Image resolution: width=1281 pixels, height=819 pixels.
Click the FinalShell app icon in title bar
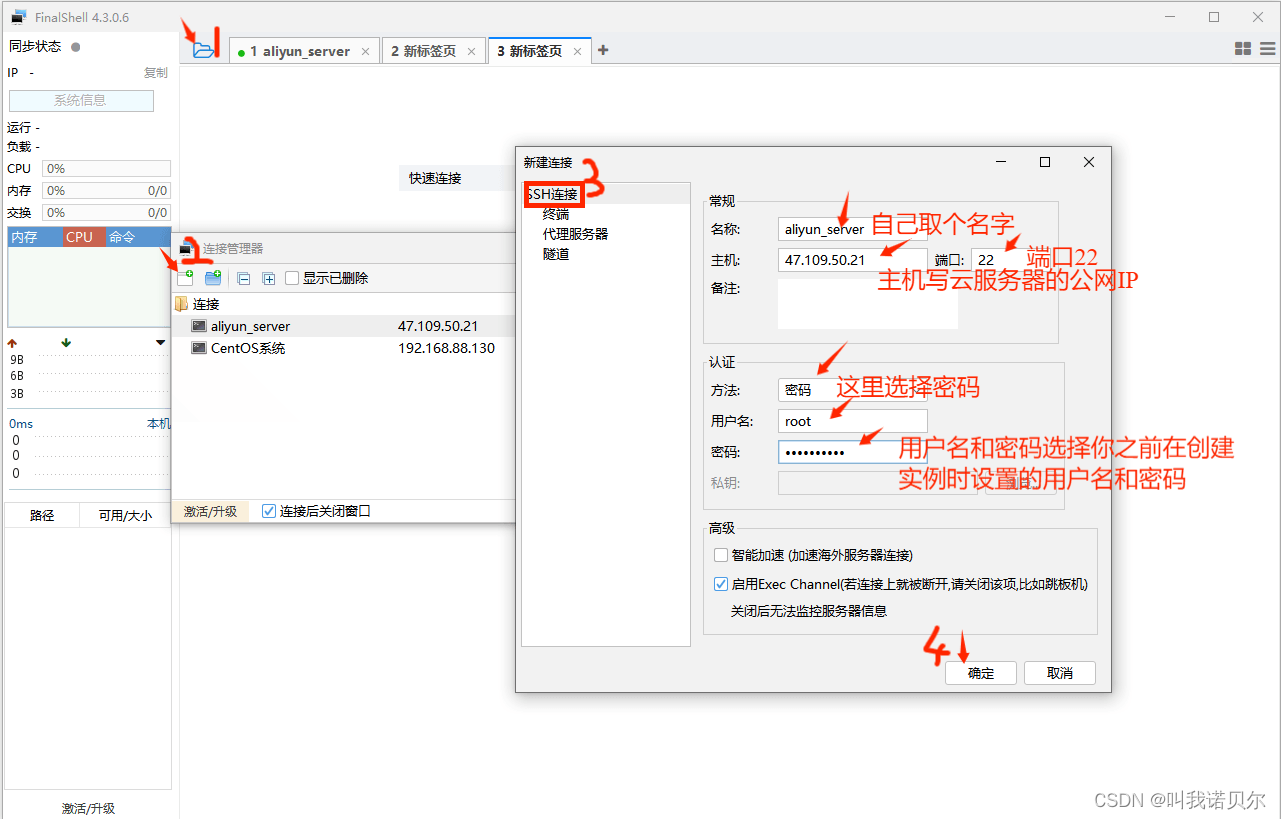(x=18, y=17)
